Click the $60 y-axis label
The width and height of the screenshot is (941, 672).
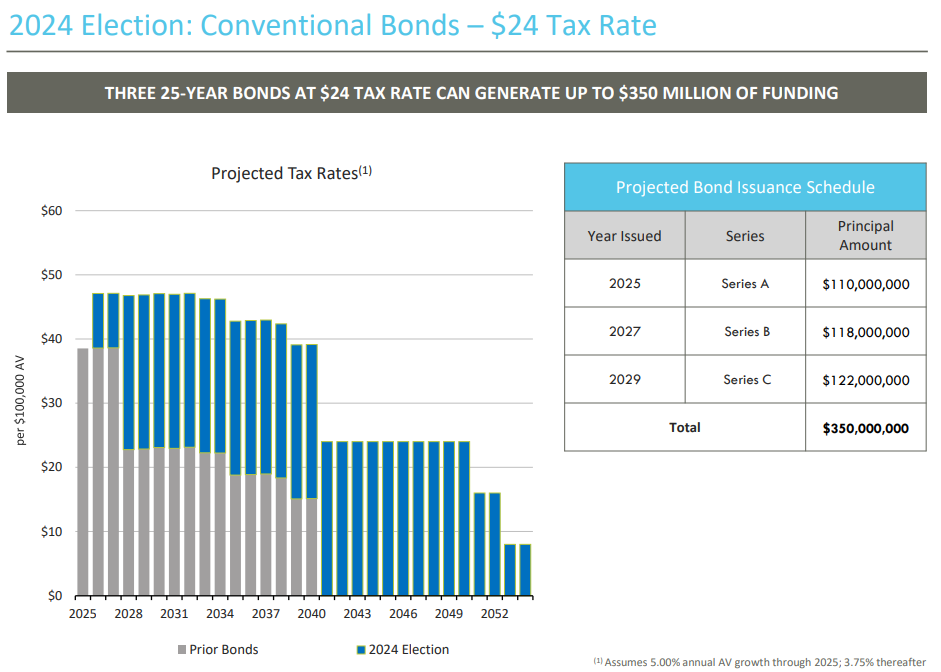click(51, 211)
